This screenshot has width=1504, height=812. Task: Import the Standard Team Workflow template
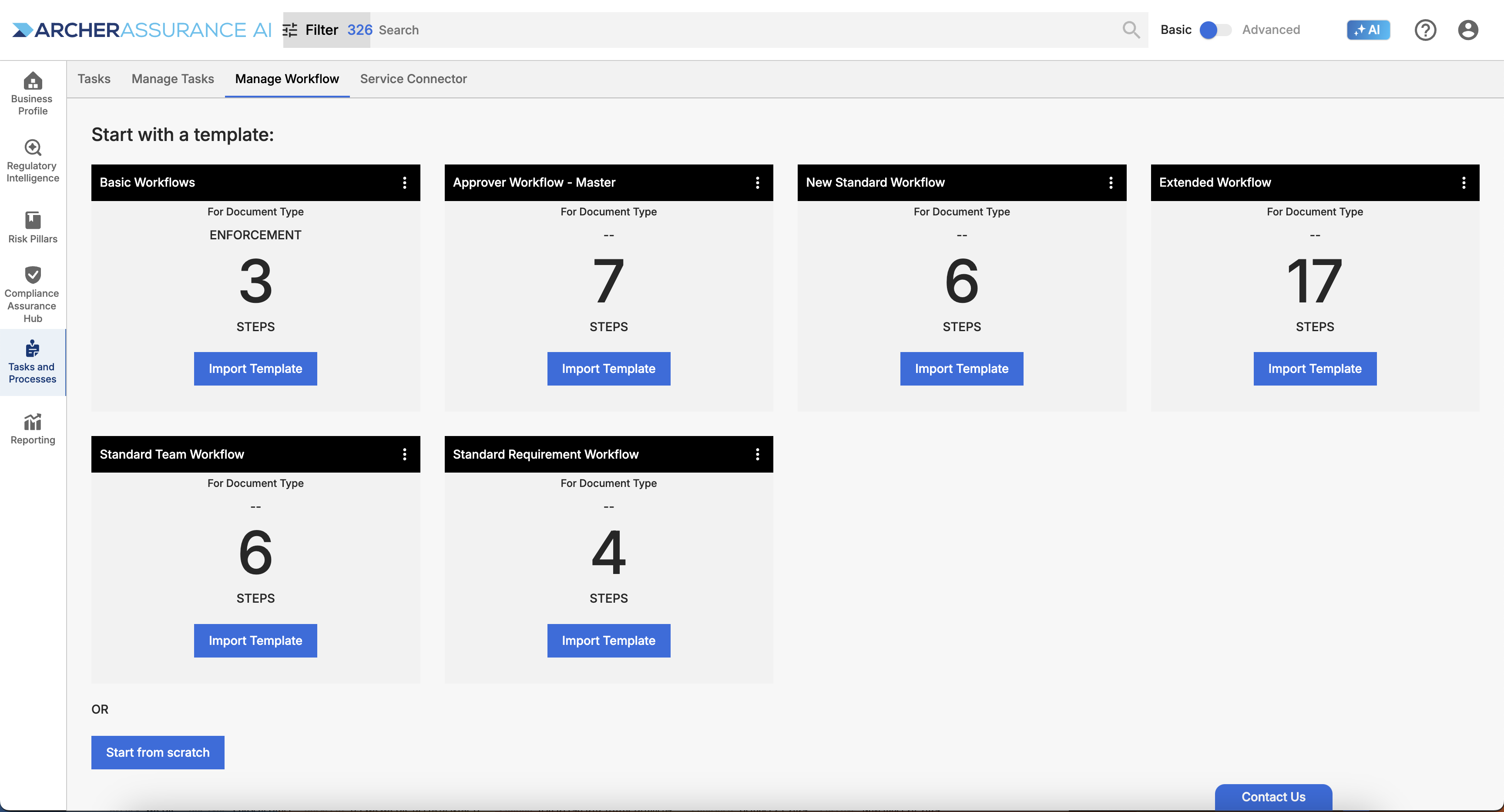[255, 641]
